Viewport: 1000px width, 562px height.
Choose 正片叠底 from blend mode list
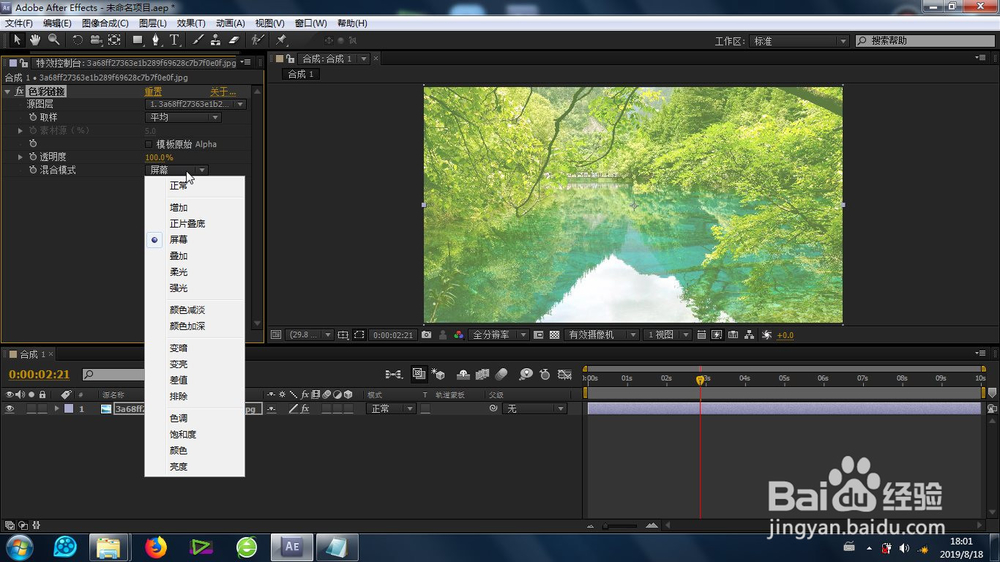click(187, 224)
